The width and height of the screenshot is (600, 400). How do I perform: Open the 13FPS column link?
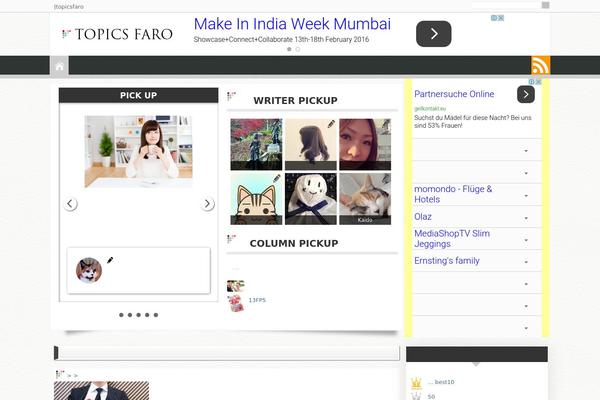pyautogui.click(x=257, y=300)
